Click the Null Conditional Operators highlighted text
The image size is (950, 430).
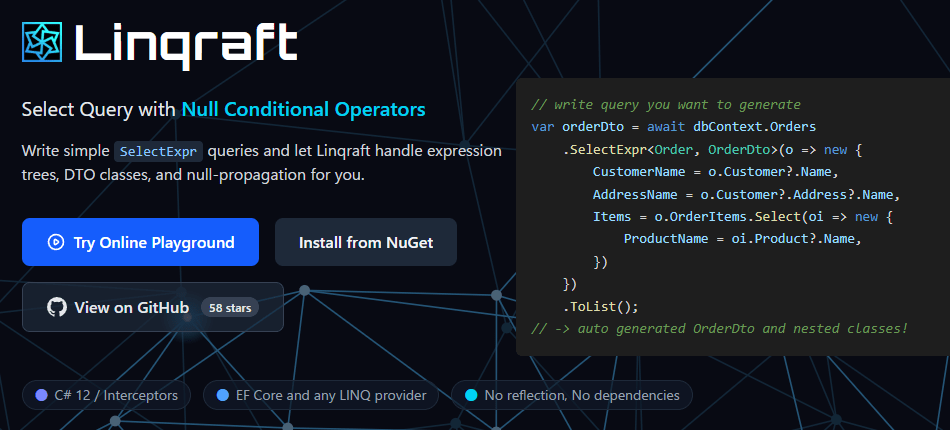pos(304,110)
